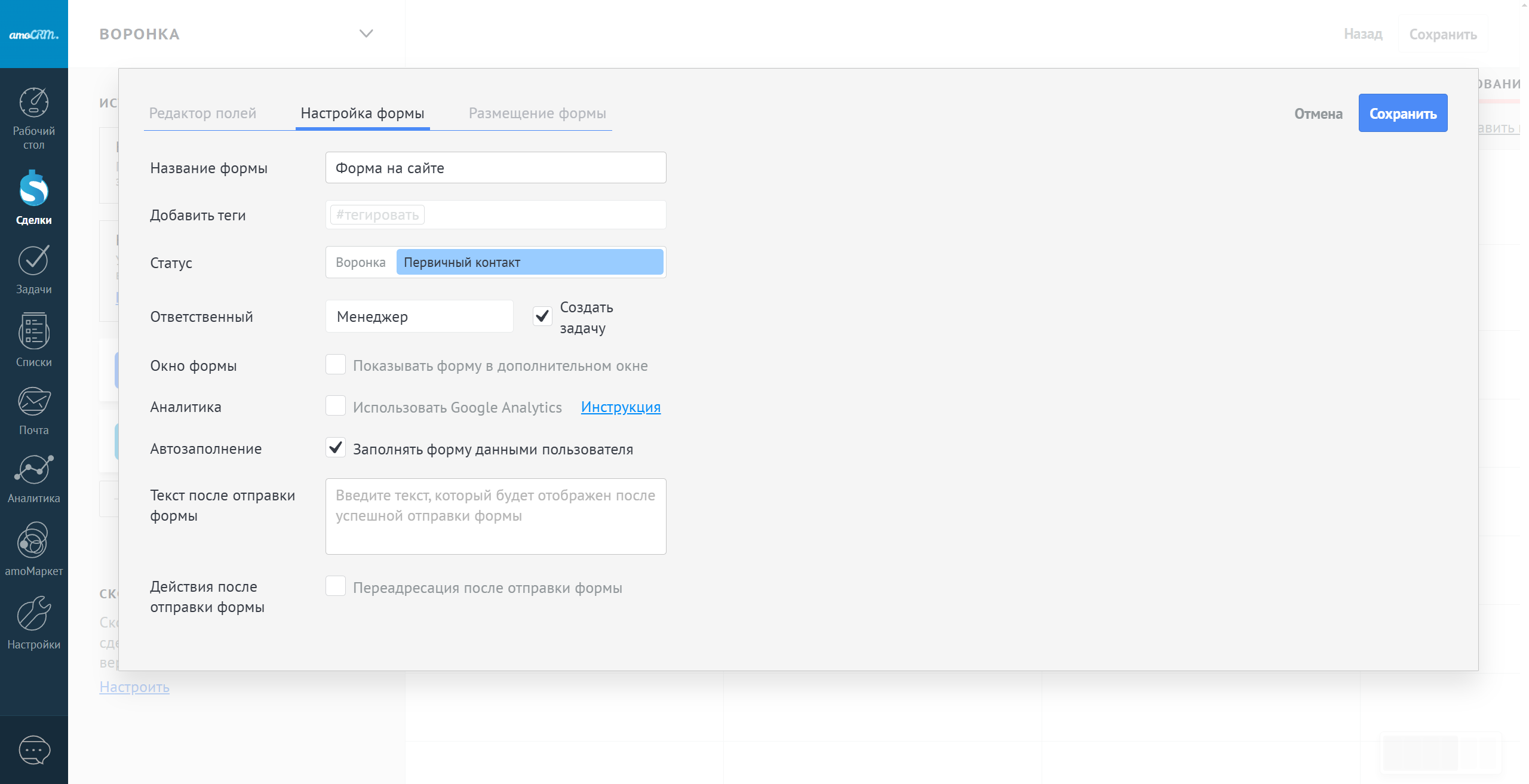Click the Название формы text field
The height and width of the screenshot is (784, 1529).
point(495,168)
